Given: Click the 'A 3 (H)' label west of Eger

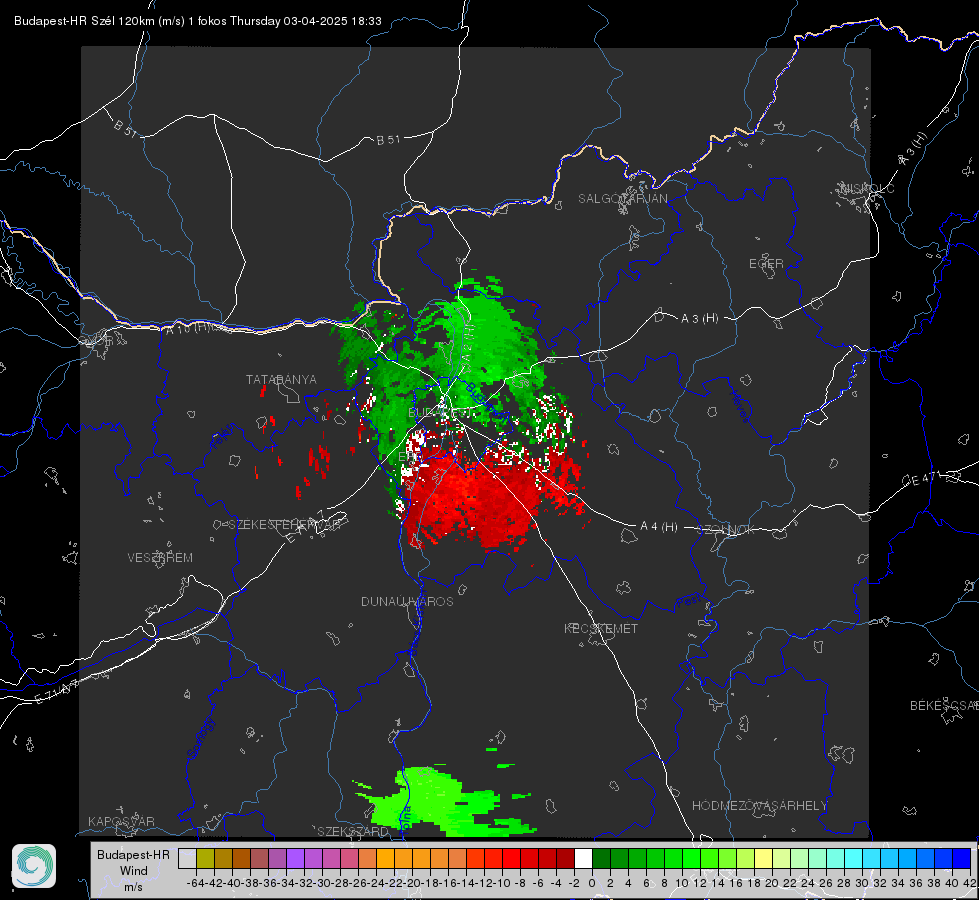Looking at the screenshot, I should click(x=699, y=319).
